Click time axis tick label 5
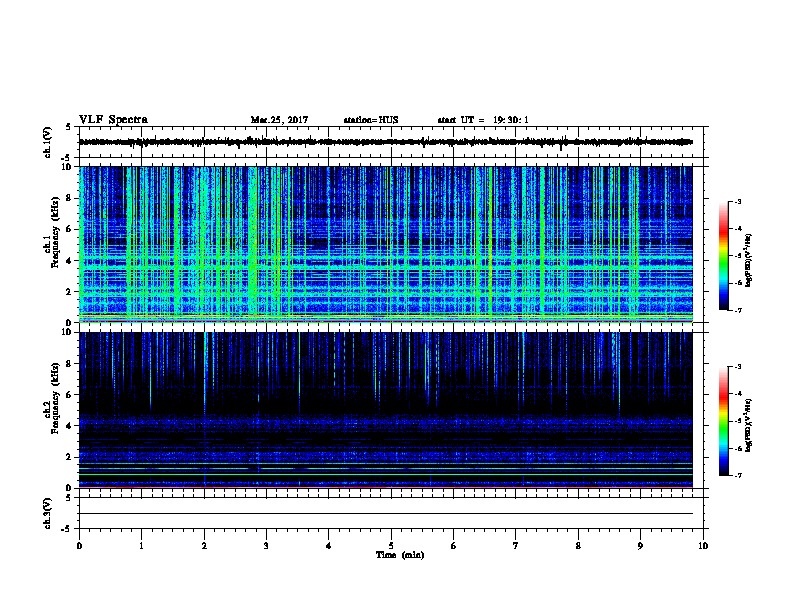The width and height of the screenshot is (792, 612). pyautogui.click(x=391, y=545)
